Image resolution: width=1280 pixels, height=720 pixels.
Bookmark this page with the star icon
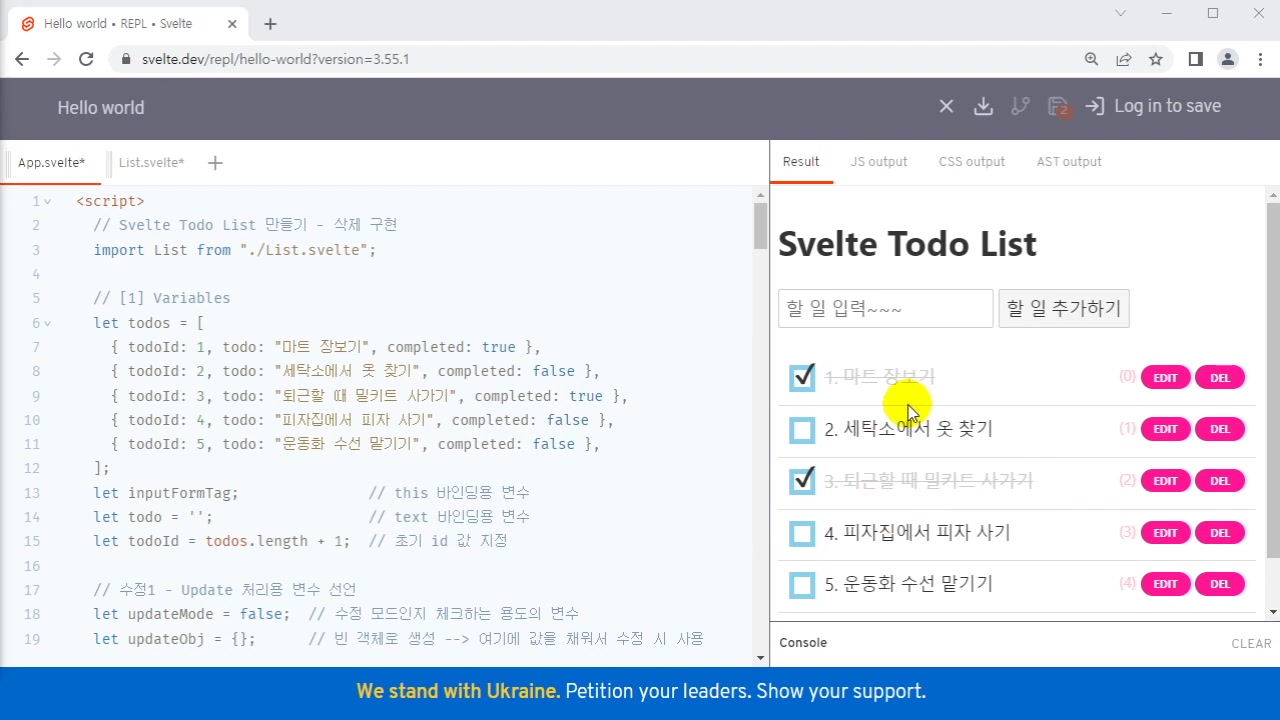coord(1156,59)
